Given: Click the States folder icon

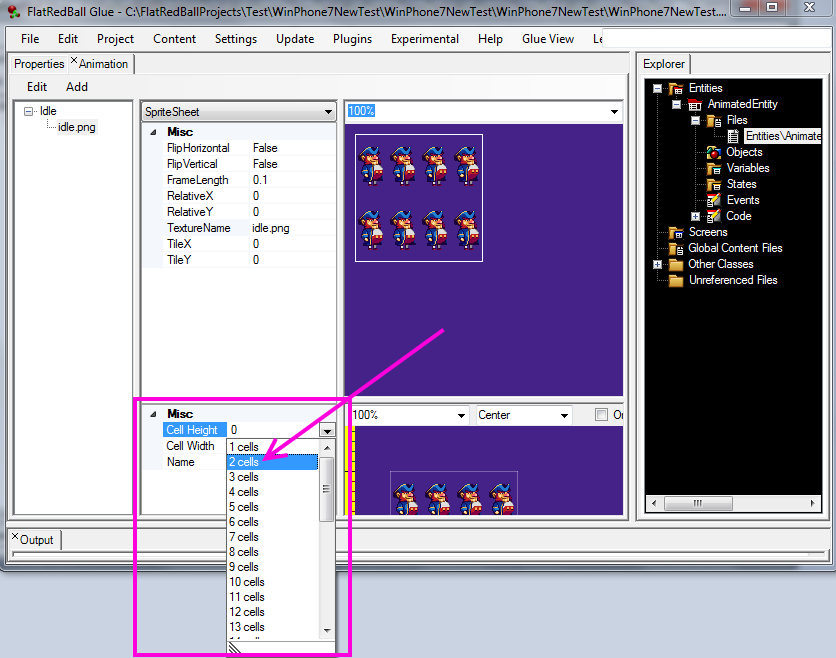Looking at the screenshot, I should coord(713,184).
